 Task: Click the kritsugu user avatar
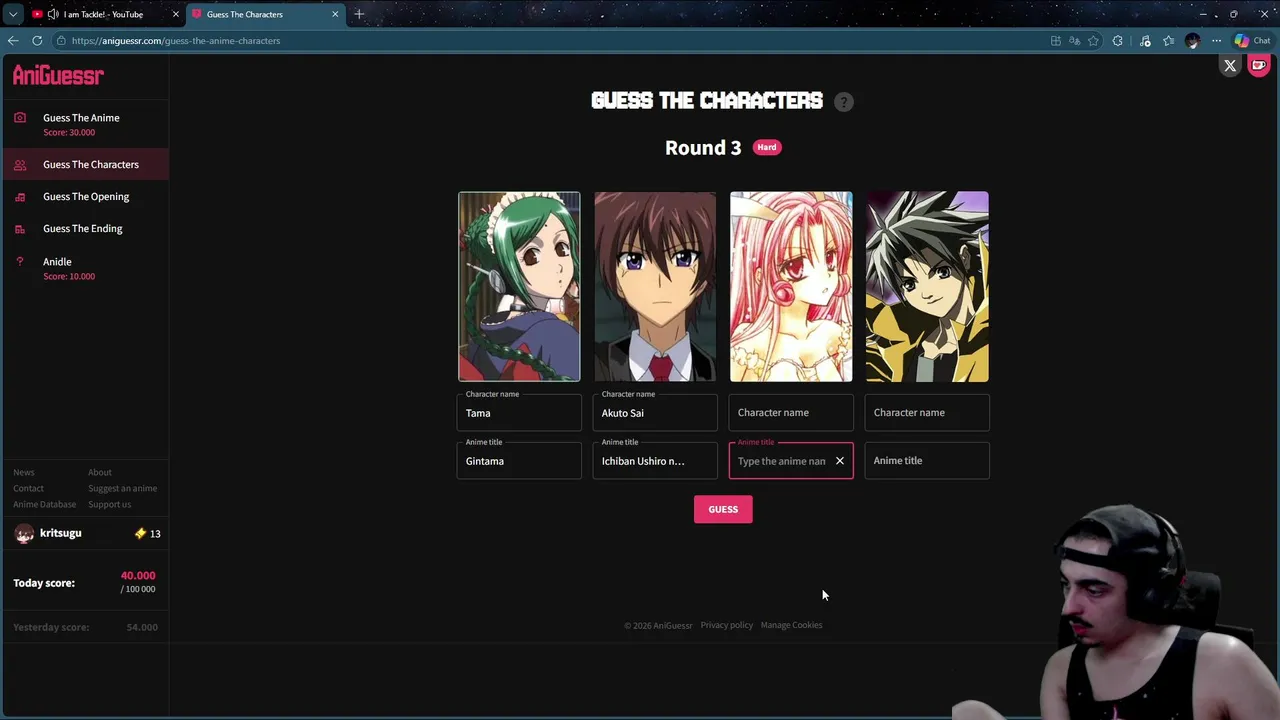24,534
